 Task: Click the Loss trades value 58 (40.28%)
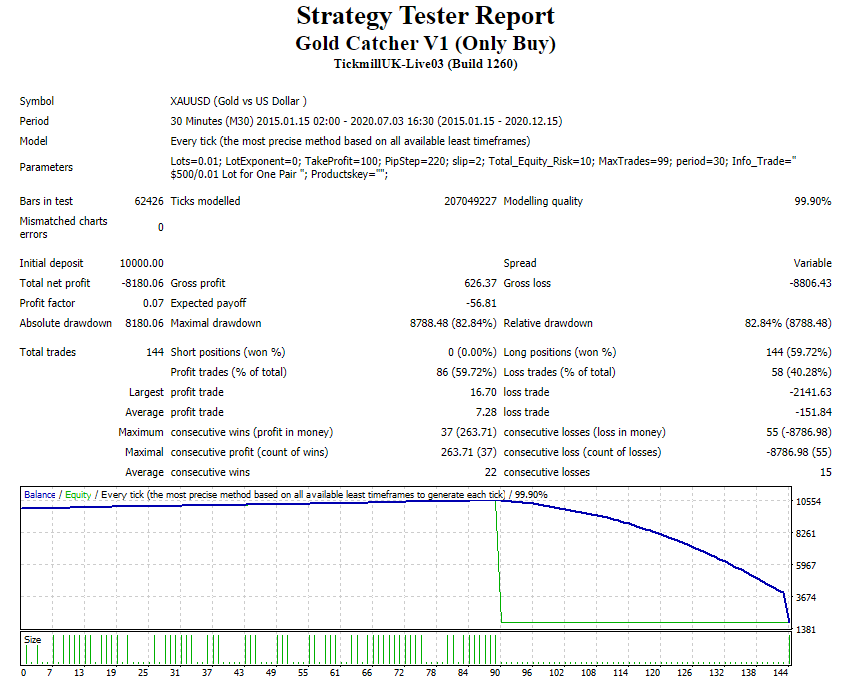[801, 372]
